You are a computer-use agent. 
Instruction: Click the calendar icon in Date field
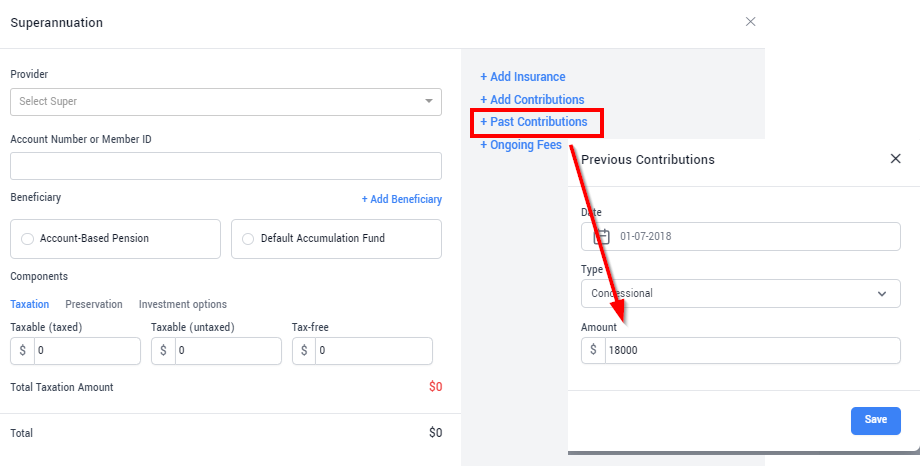(602, 236)
